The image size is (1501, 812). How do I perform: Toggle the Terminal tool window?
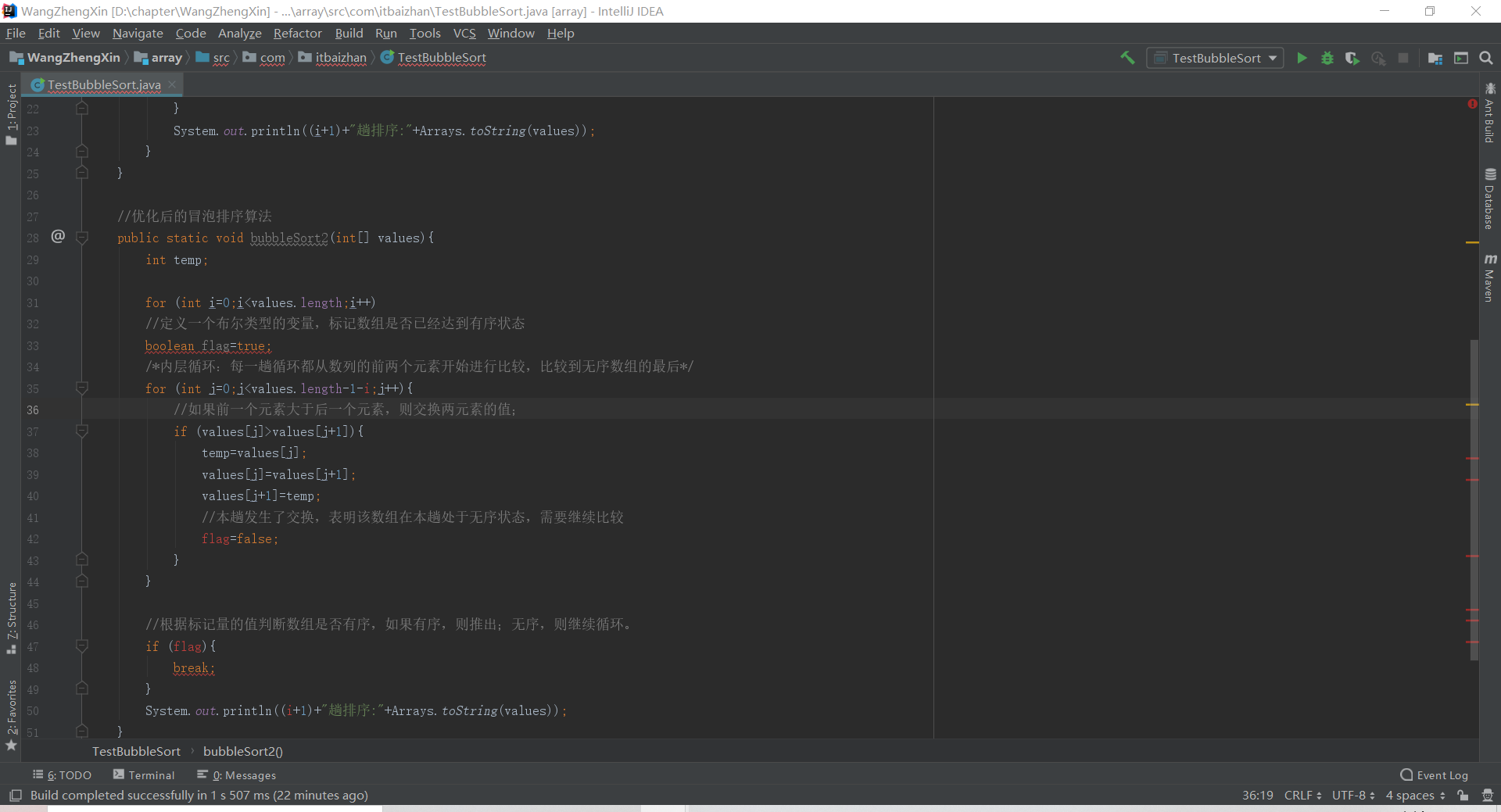[x=144, y=775]
